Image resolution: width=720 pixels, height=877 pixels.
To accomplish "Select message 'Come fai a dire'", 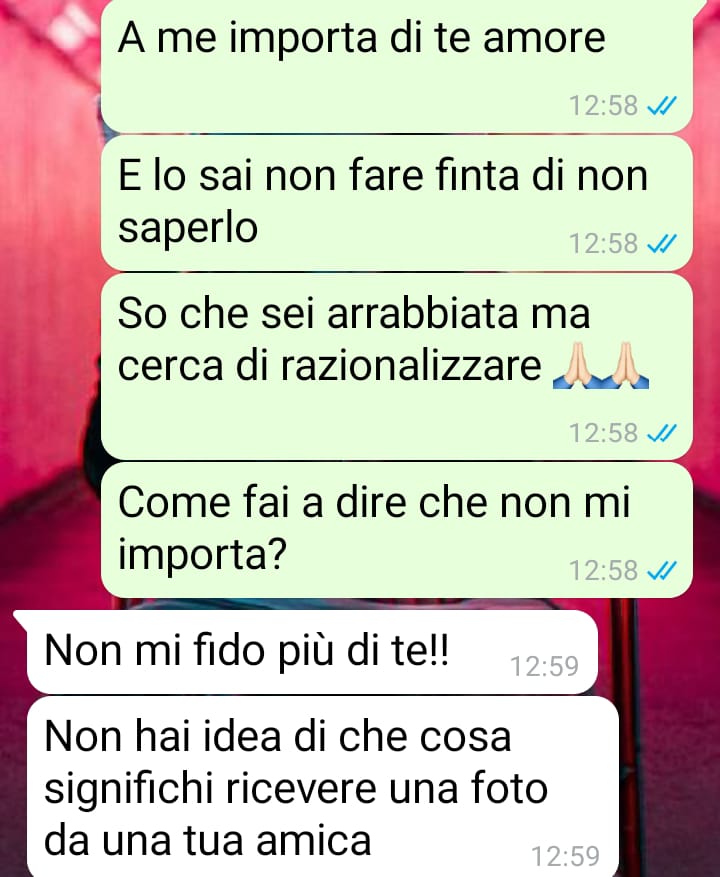I will click(397, 530).
